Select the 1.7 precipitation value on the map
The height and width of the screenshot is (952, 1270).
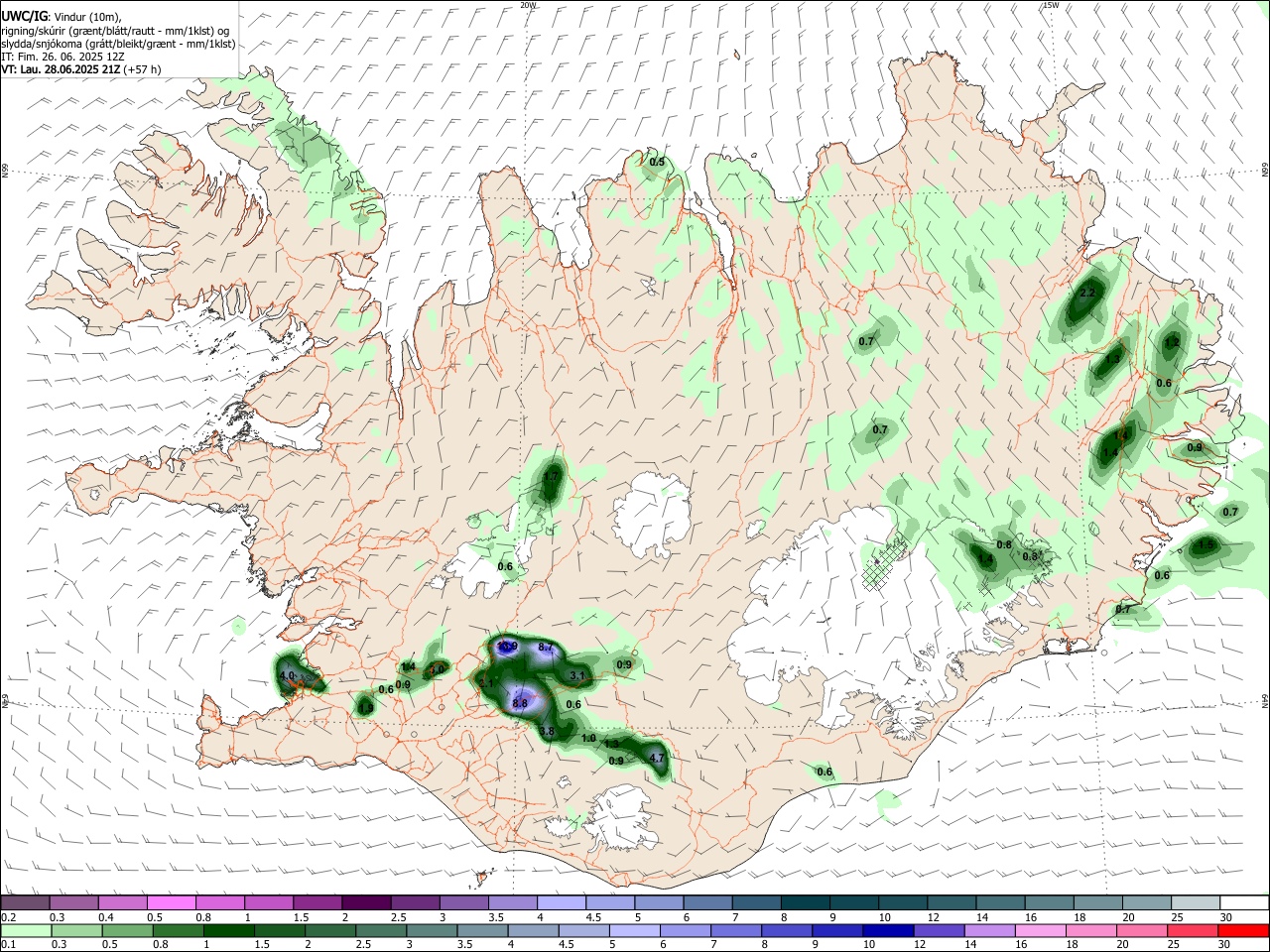(x=552, y=478)
